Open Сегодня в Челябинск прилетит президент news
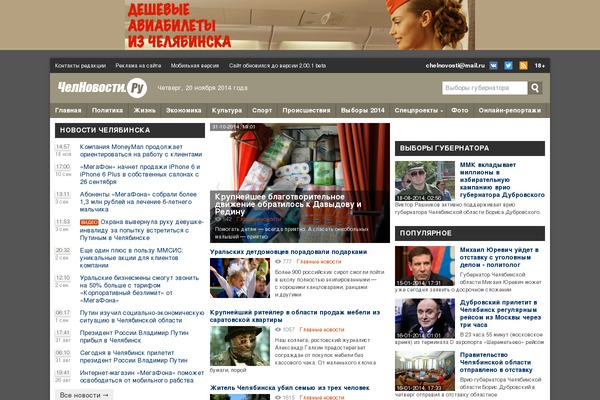This screenshot has height=400, width=600. coord(134,356)
